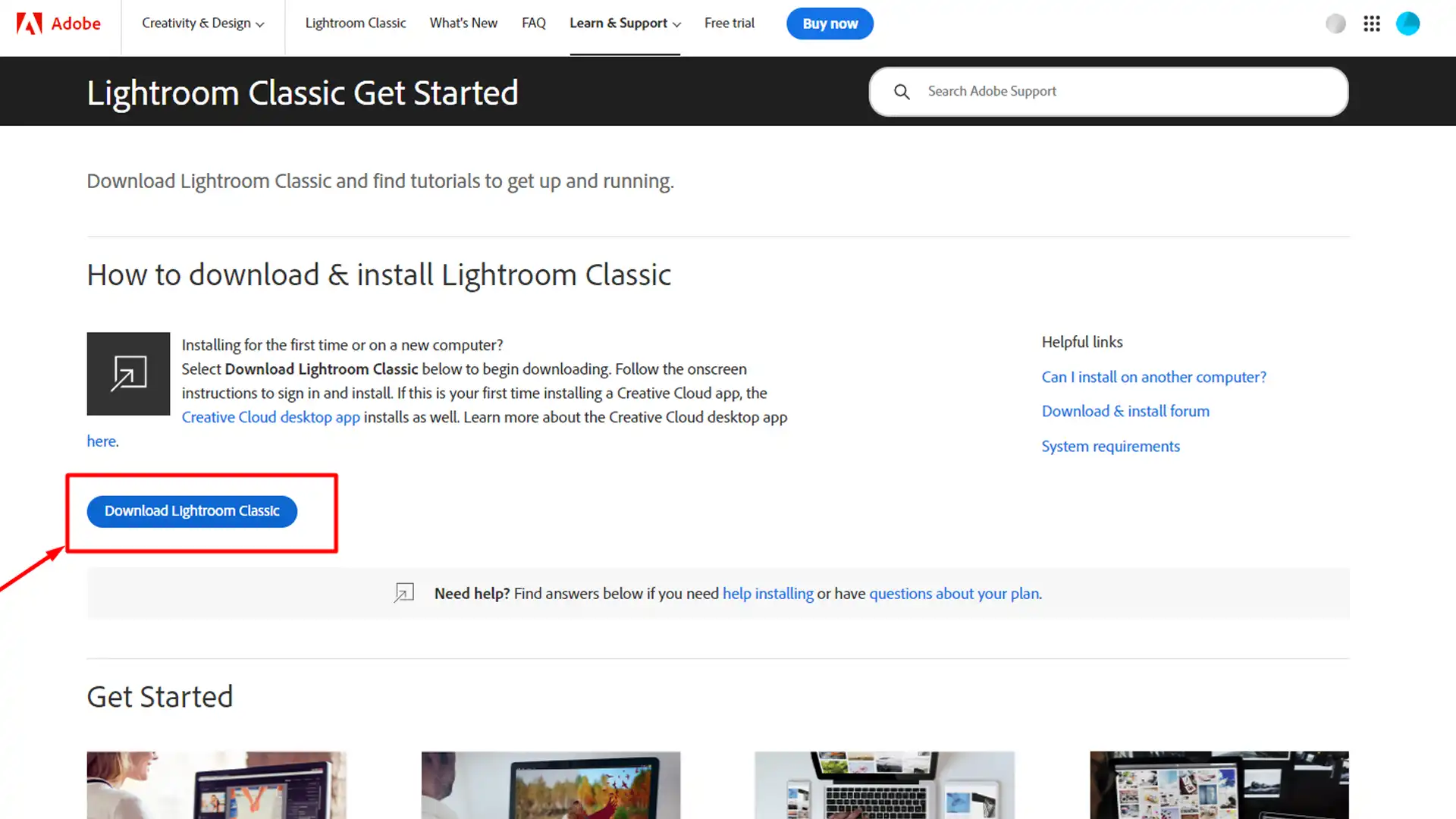
Task: Open first Get Started thumbnail with woman
Action: (x=217, y=785)
